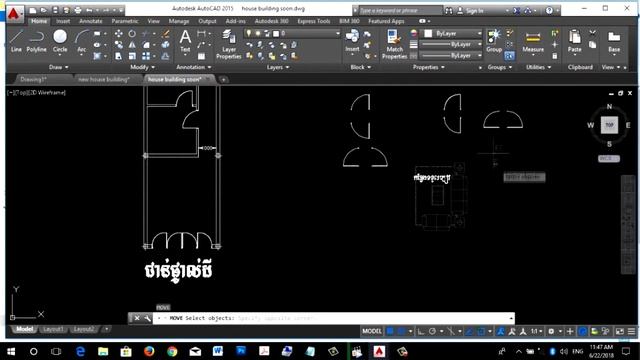Switch to the Layout1 tab

(x=53, y=329)
